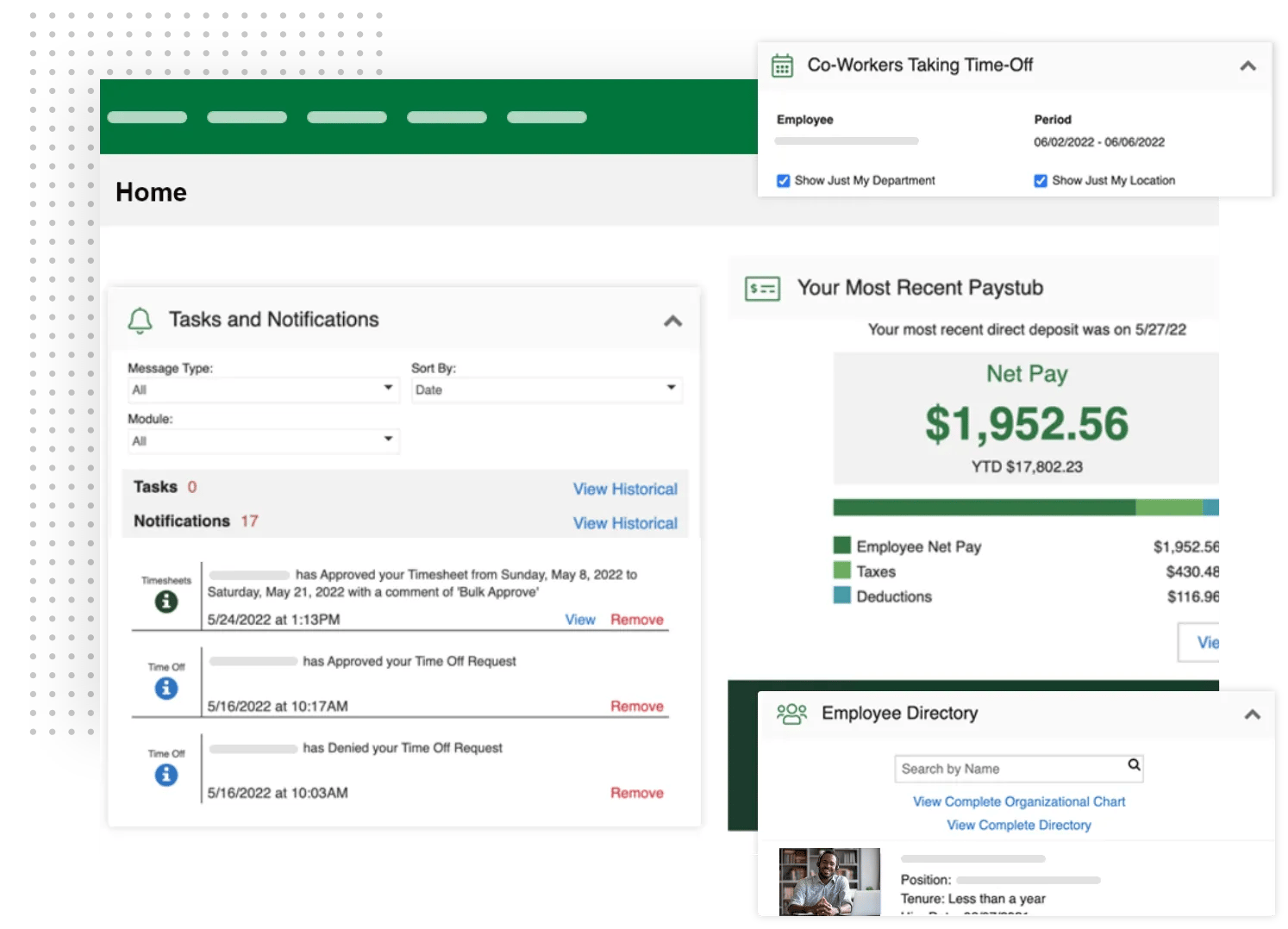Image resolution: width=1288 pixels, height=929 pixels.
Task: Click the calendar icon beside Co-Workers Taking Time-Off
Action: coord(782,65)
